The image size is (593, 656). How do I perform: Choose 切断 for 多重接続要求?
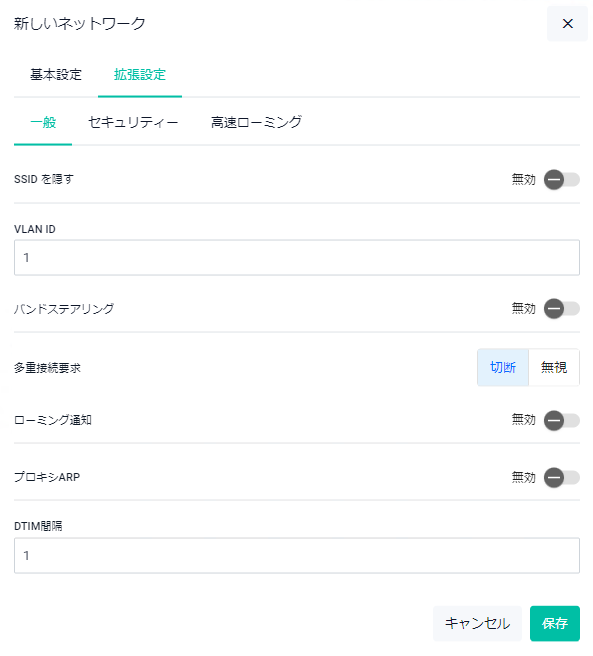(503, 367)
